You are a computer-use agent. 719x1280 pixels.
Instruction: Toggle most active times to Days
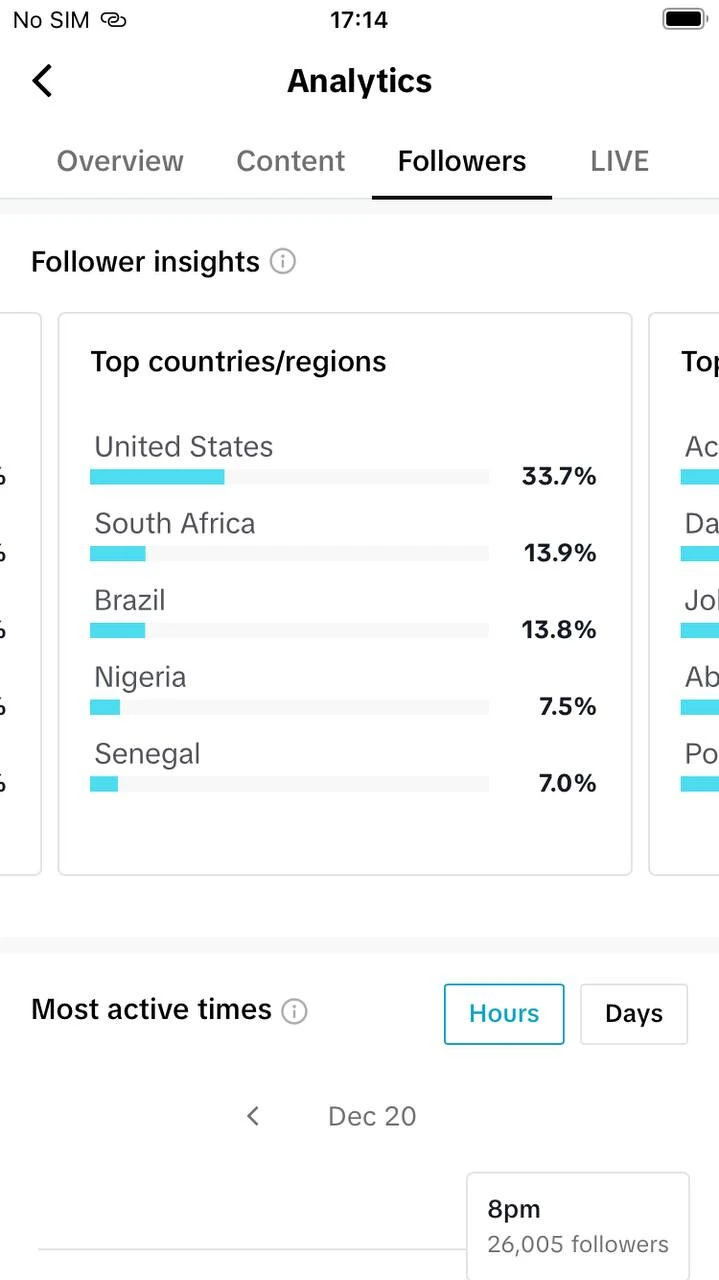pyautogui.click(x=634, y=1014)
